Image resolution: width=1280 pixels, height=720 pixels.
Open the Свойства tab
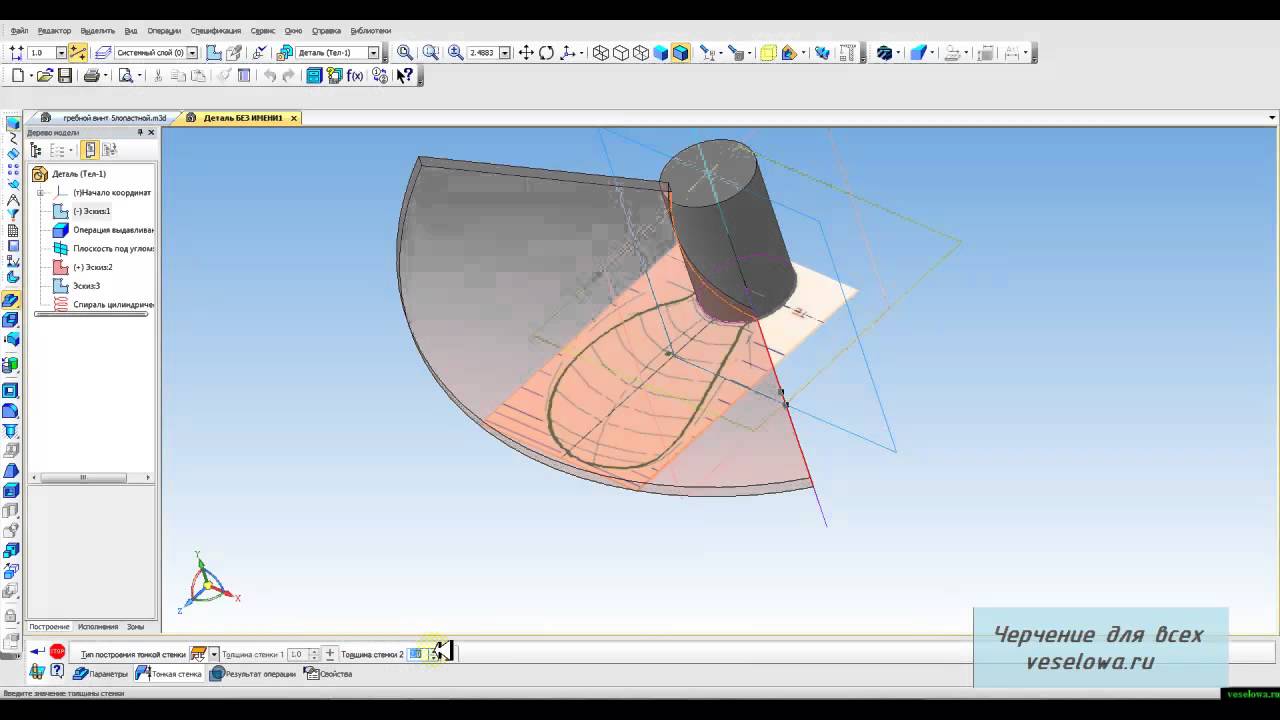328,674
